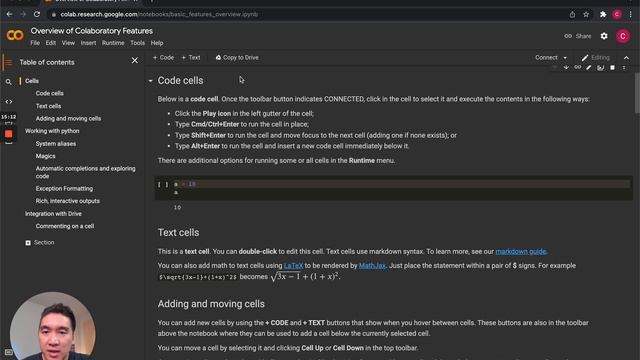Image resolution: width=640 pixels, height=360 pixels.
Task: Open the Connect dropdown arrow
Action: pyautogui.click(x=565, y=58)
